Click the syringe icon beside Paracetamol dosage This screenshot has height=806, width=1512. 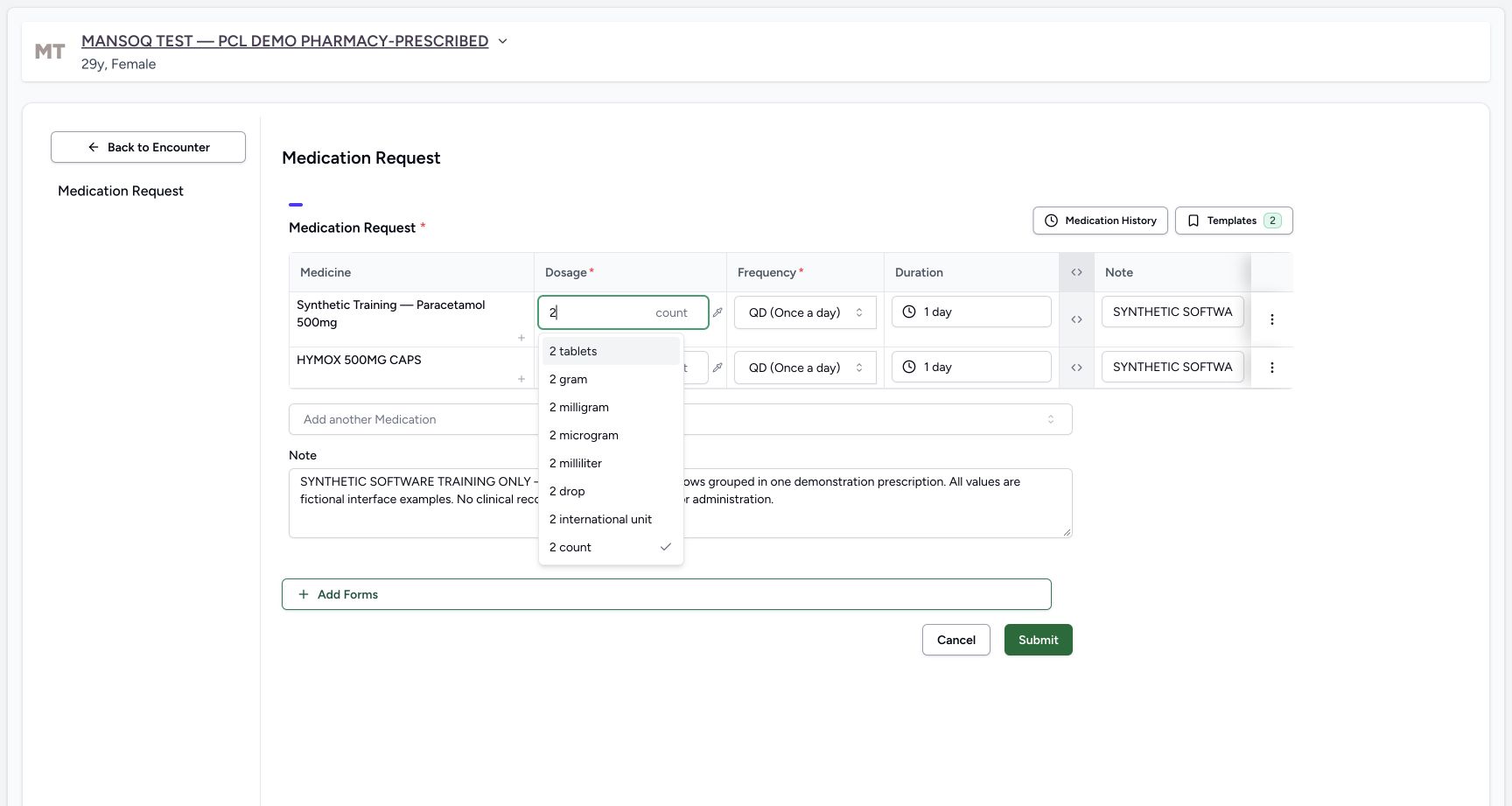pos(717,312)
